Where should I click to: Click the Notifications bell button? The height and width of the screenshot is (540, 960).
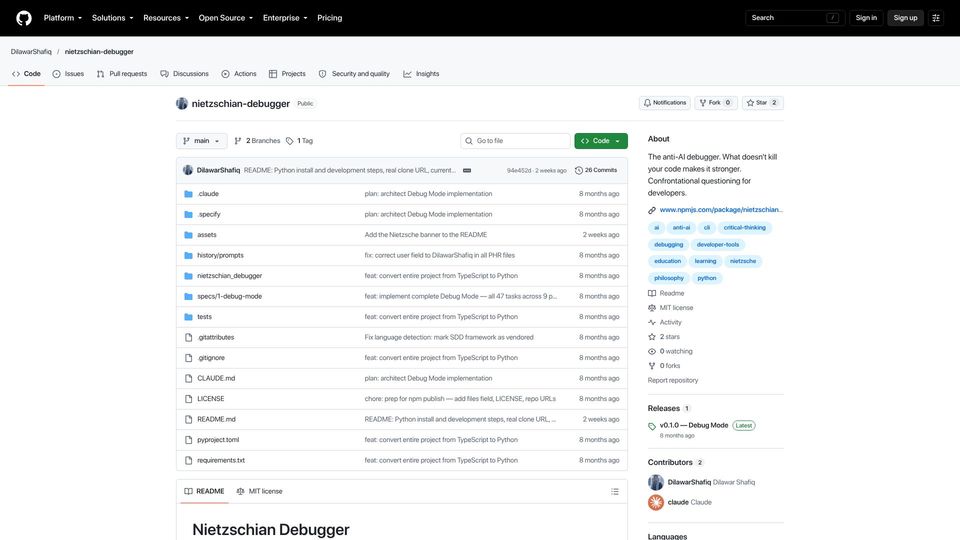coord(664,103)
